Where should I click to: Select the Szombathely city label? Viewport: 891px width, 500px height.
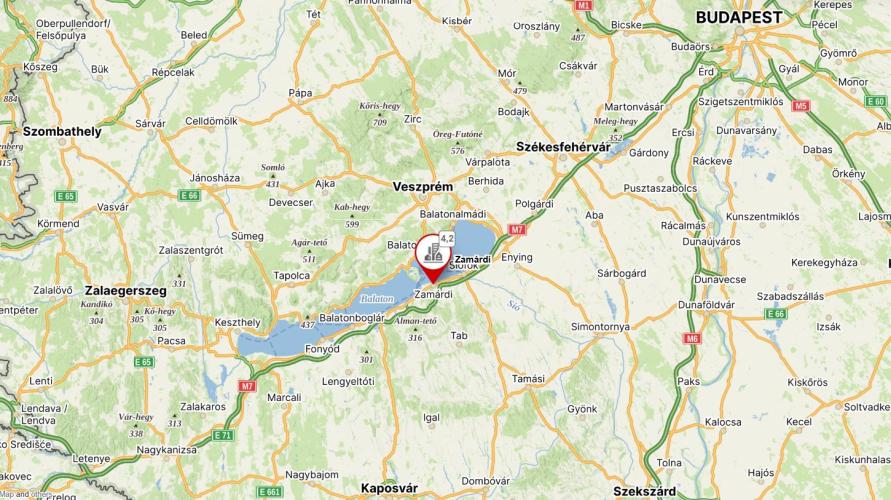(x=62, y=132)
